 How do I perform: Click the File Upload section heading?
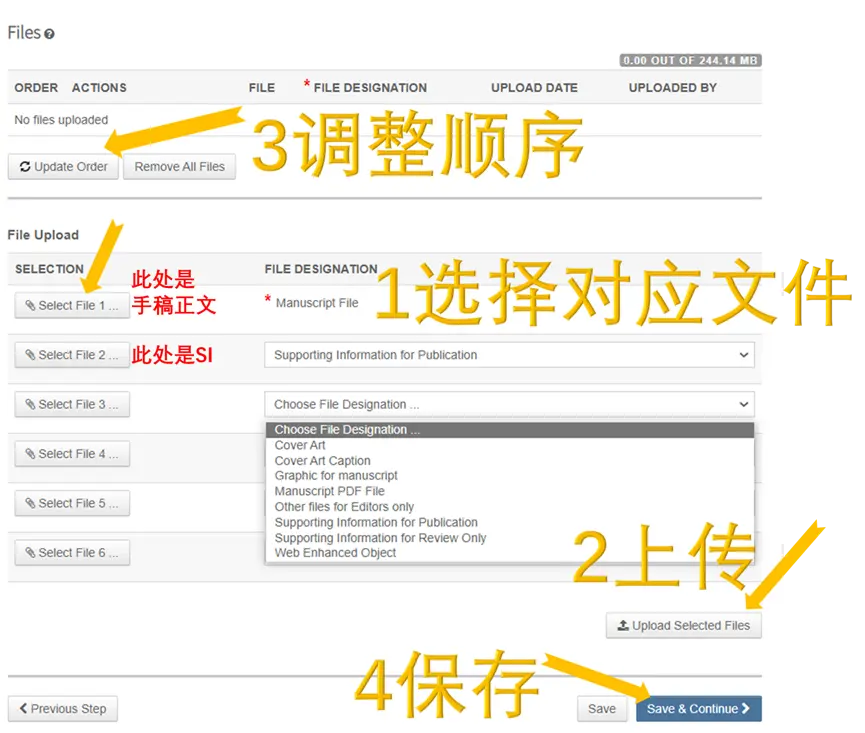[x=43, y=235]
